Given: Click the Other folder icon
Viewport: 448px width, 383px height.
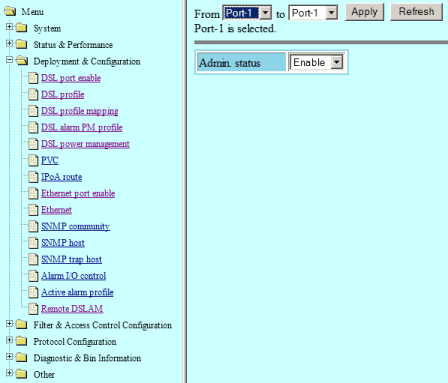Looking at the screenshot, I should click(x=22, y=374).
